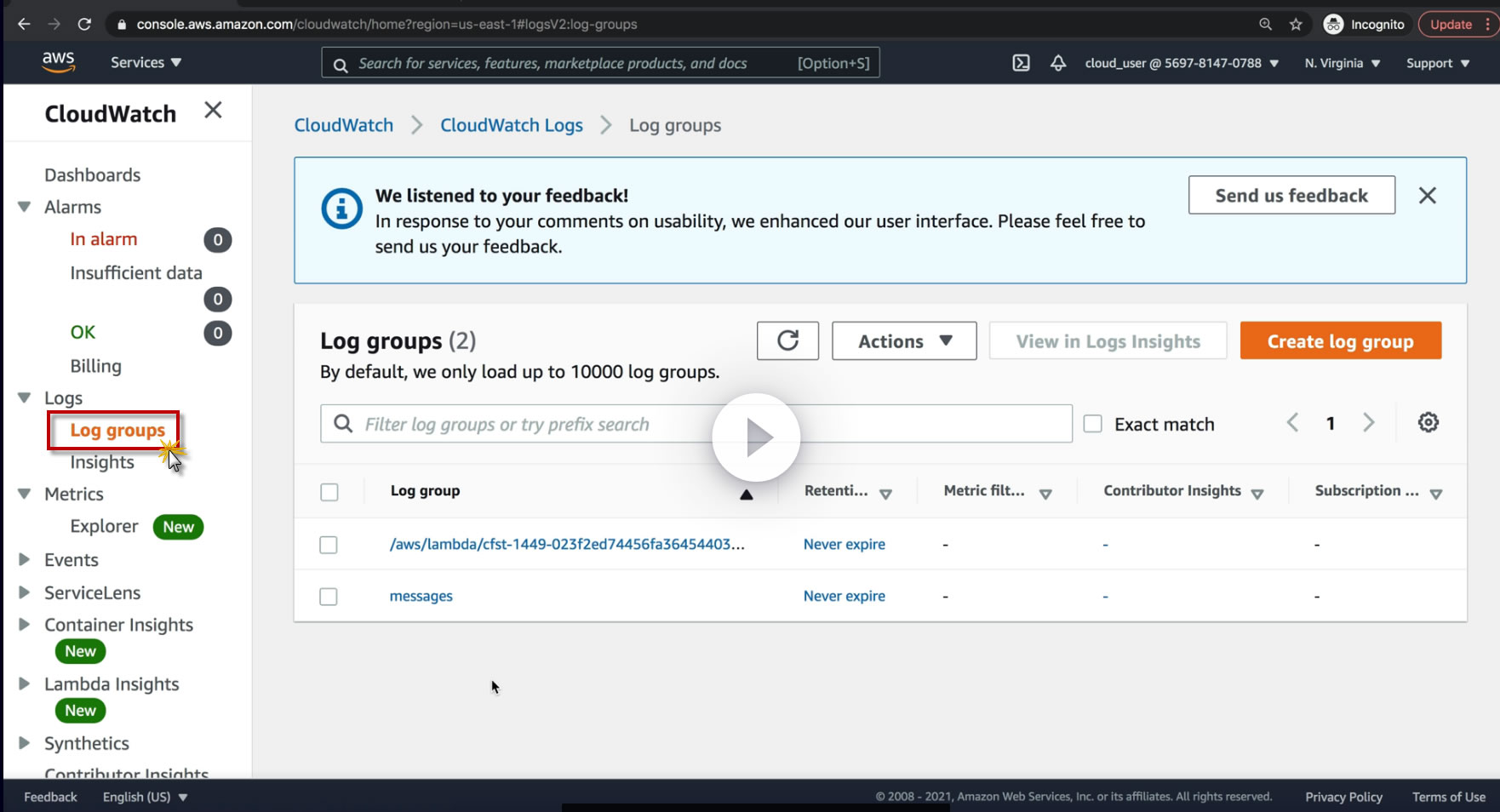Click the Incognito profile icon

(x=1333, y=24)
